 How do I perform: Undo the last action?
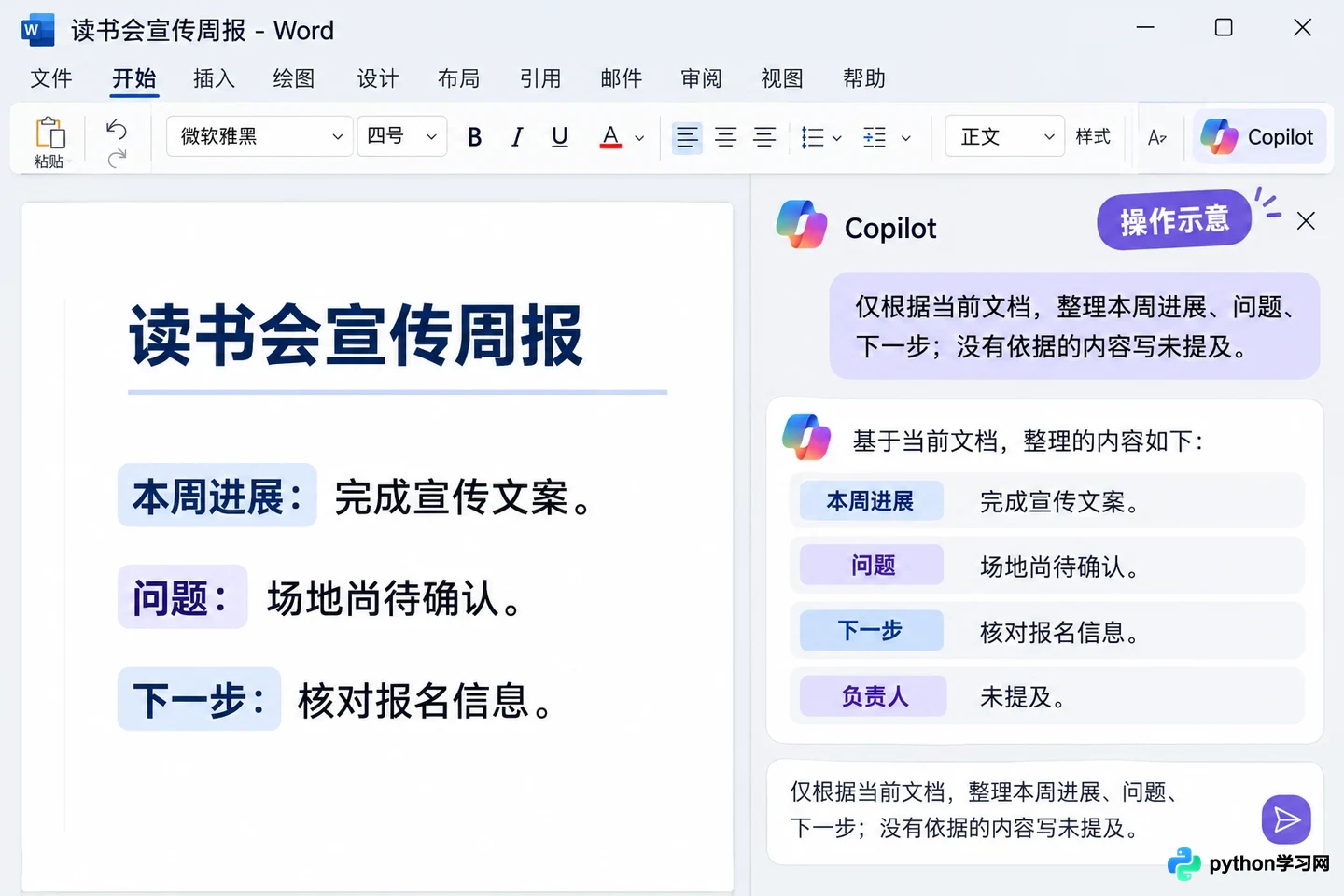(117, 128)
